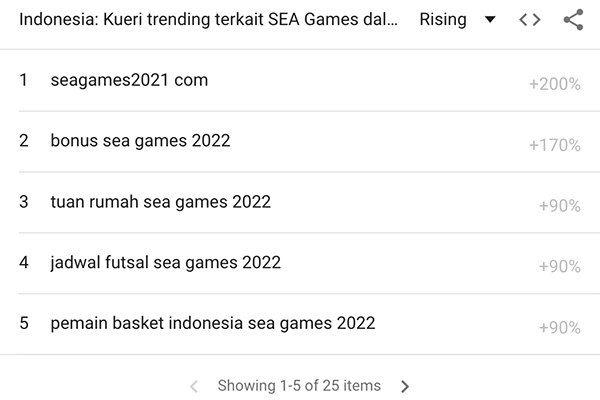Click rank number 3
The image size is (600, 400).
24,202
